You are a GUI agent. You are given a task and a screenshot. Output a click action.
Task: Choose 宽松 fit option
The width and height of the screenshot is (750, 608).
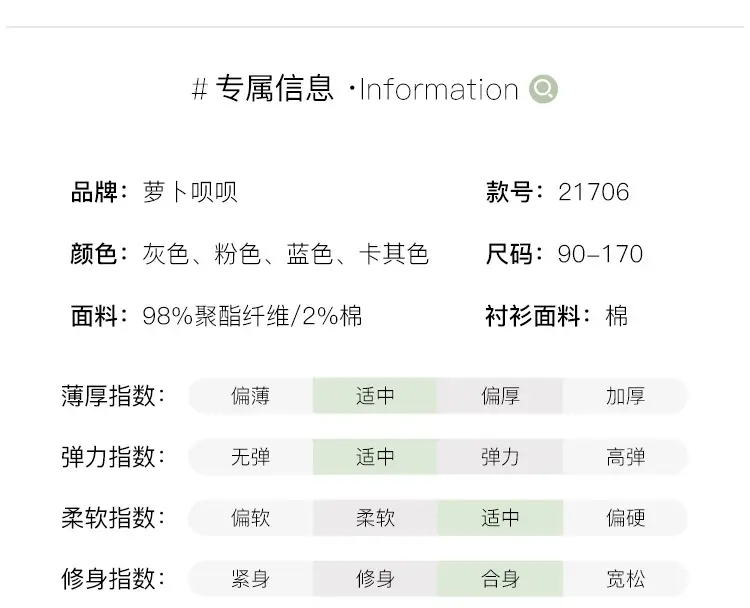pyautogui.click(x=625, y=578)
